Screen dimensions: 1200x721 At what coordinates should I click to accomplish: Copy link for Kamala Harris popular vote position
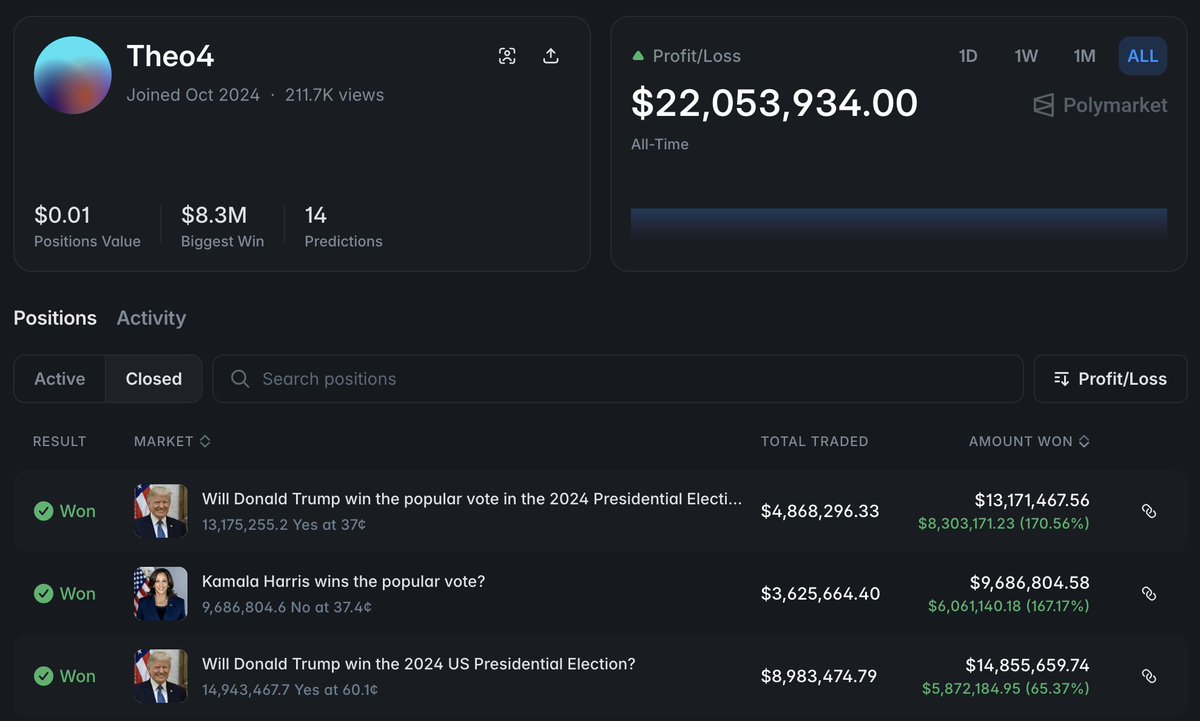1149,593
